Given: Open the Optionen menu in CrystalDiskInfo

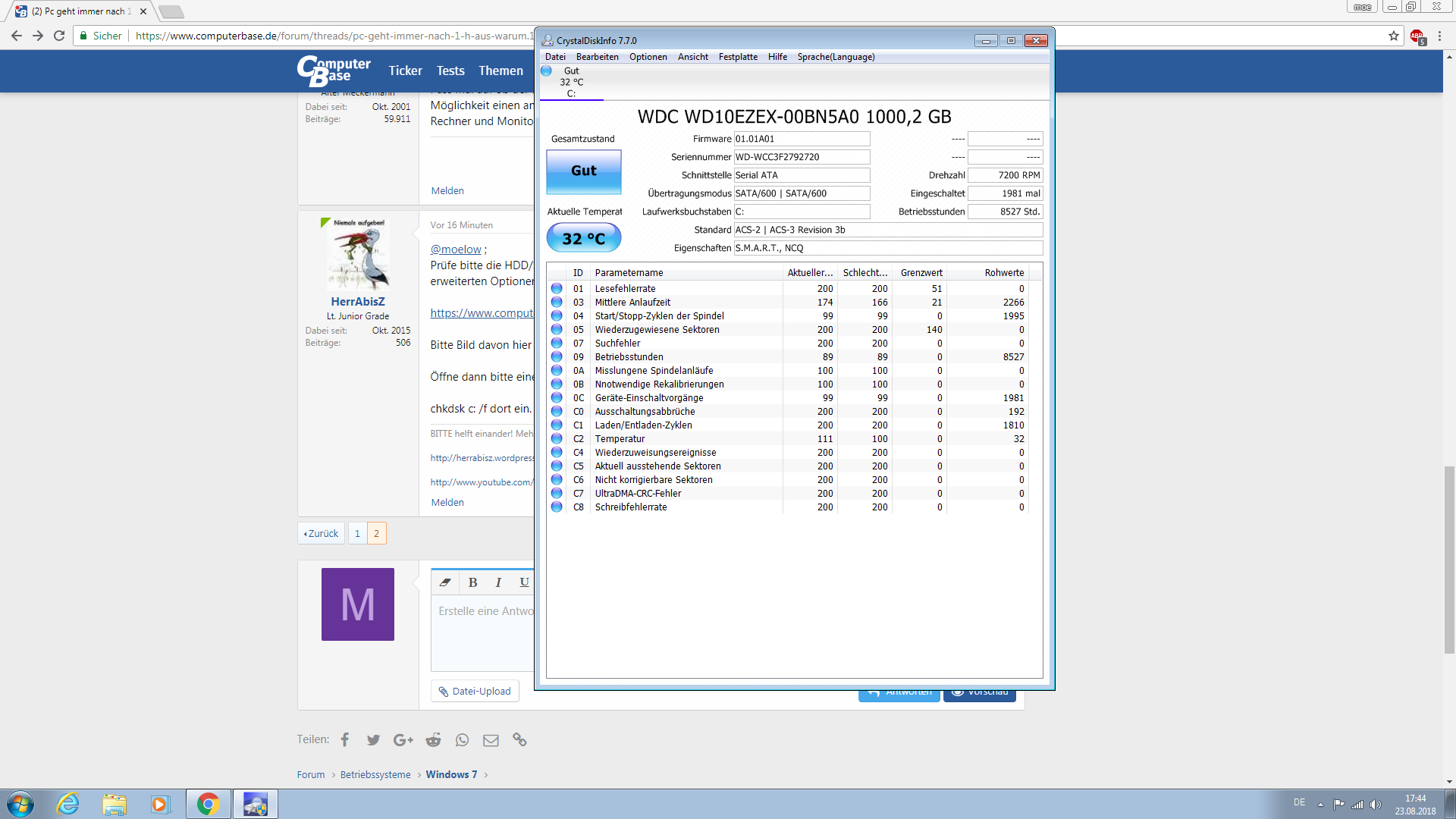Looking at the screenshot, I should coord(648,57).
